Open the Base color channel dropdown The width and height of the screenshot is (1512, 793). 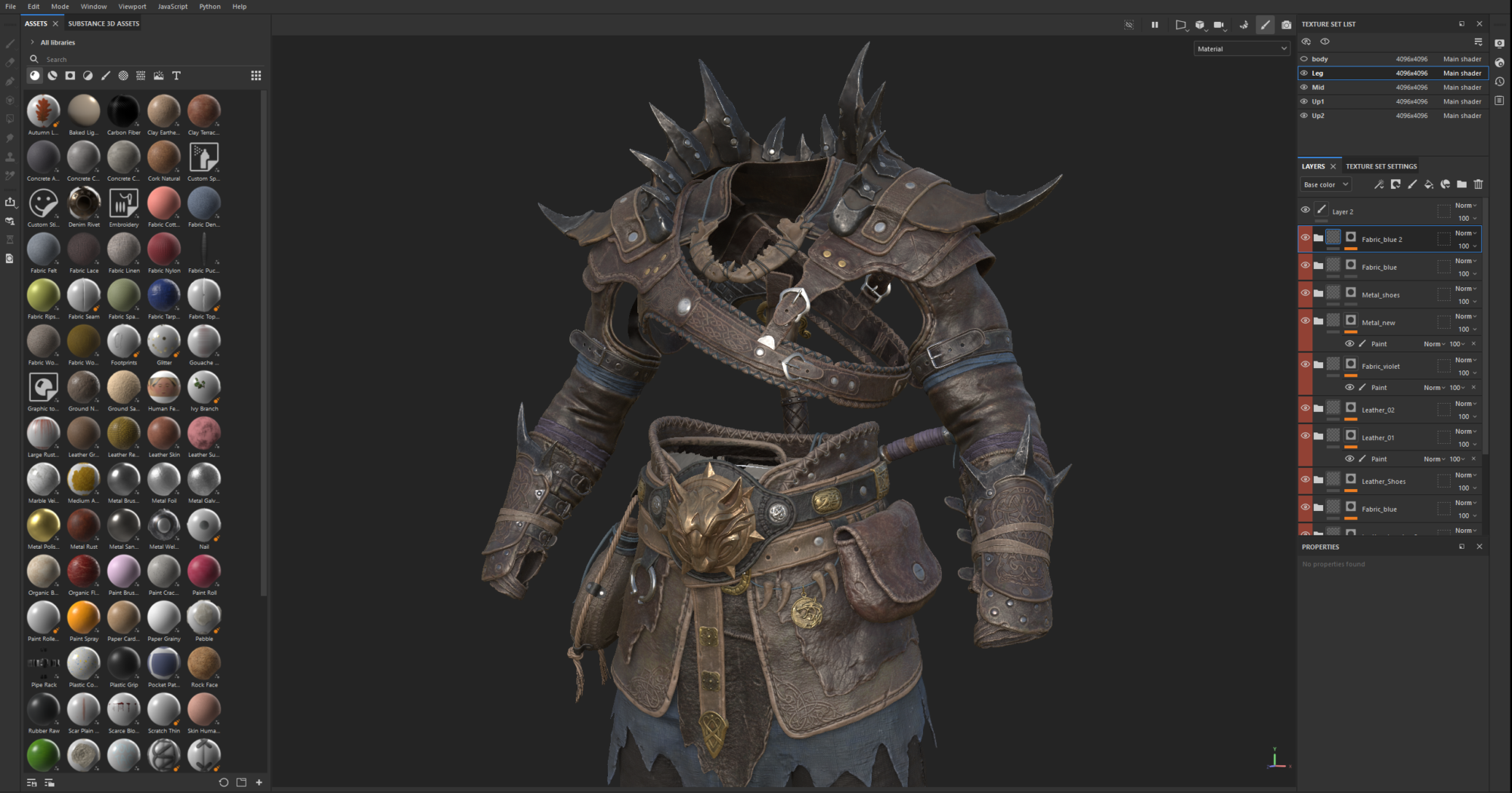coord(1325,184)
